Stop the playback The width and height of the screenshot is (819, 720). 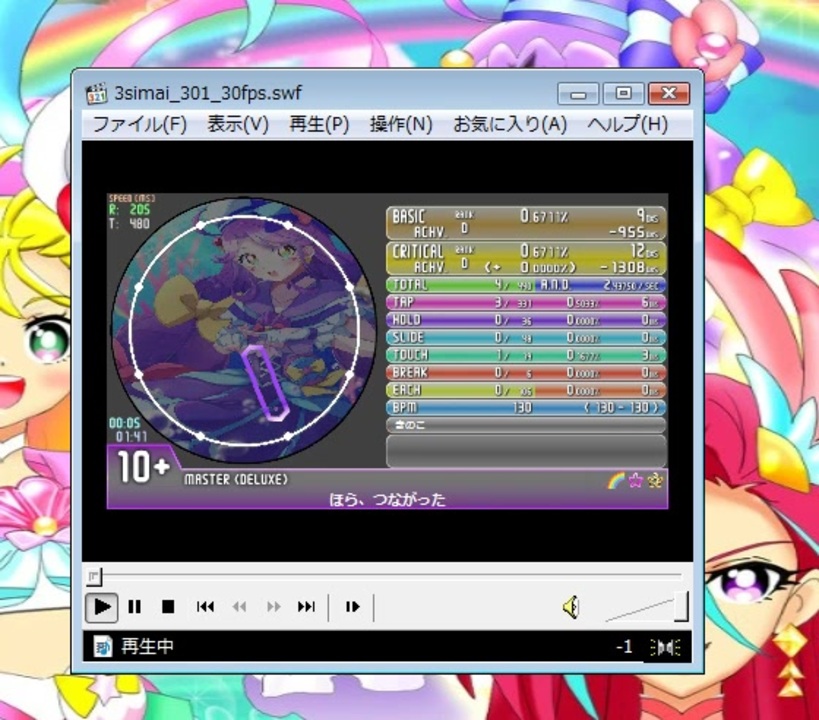(168, 607)
